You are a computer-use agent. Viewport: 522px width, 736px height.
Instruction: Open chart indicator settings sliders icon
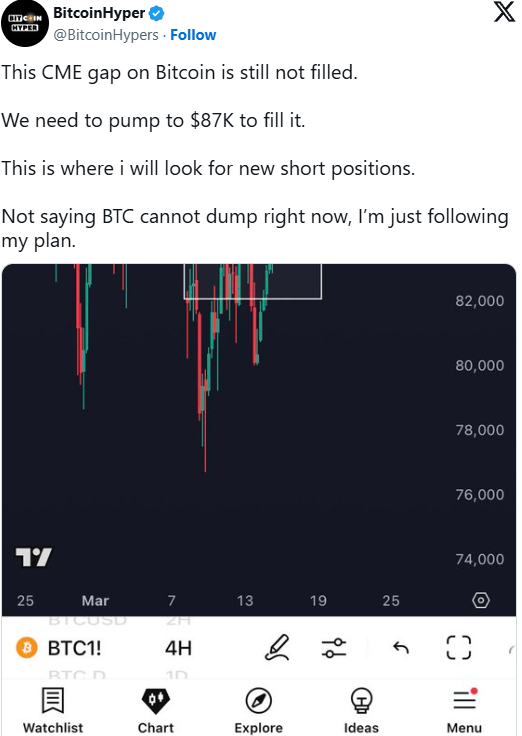pyautogui.click(x=333, y=648)
